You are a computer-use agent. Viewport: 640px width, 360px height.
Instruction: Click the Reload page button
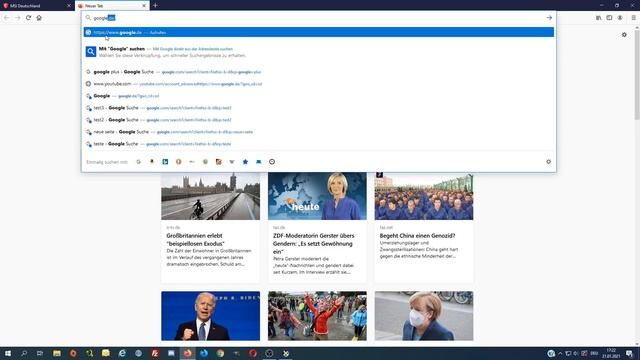point(28,18)
